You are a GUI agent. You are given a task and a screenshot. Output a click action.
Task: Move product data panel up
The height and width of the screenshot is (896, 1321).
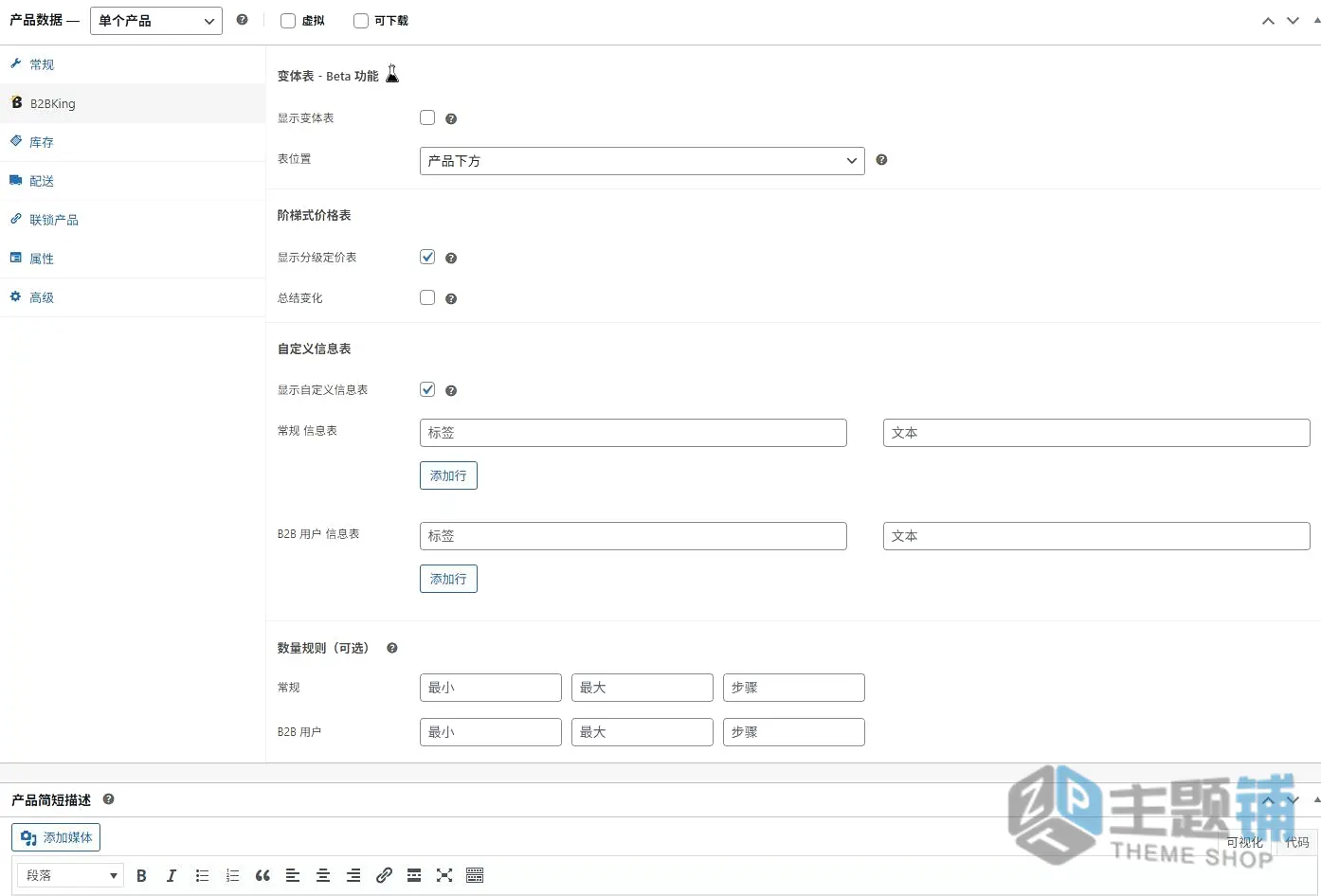(x=1268, y=21)
